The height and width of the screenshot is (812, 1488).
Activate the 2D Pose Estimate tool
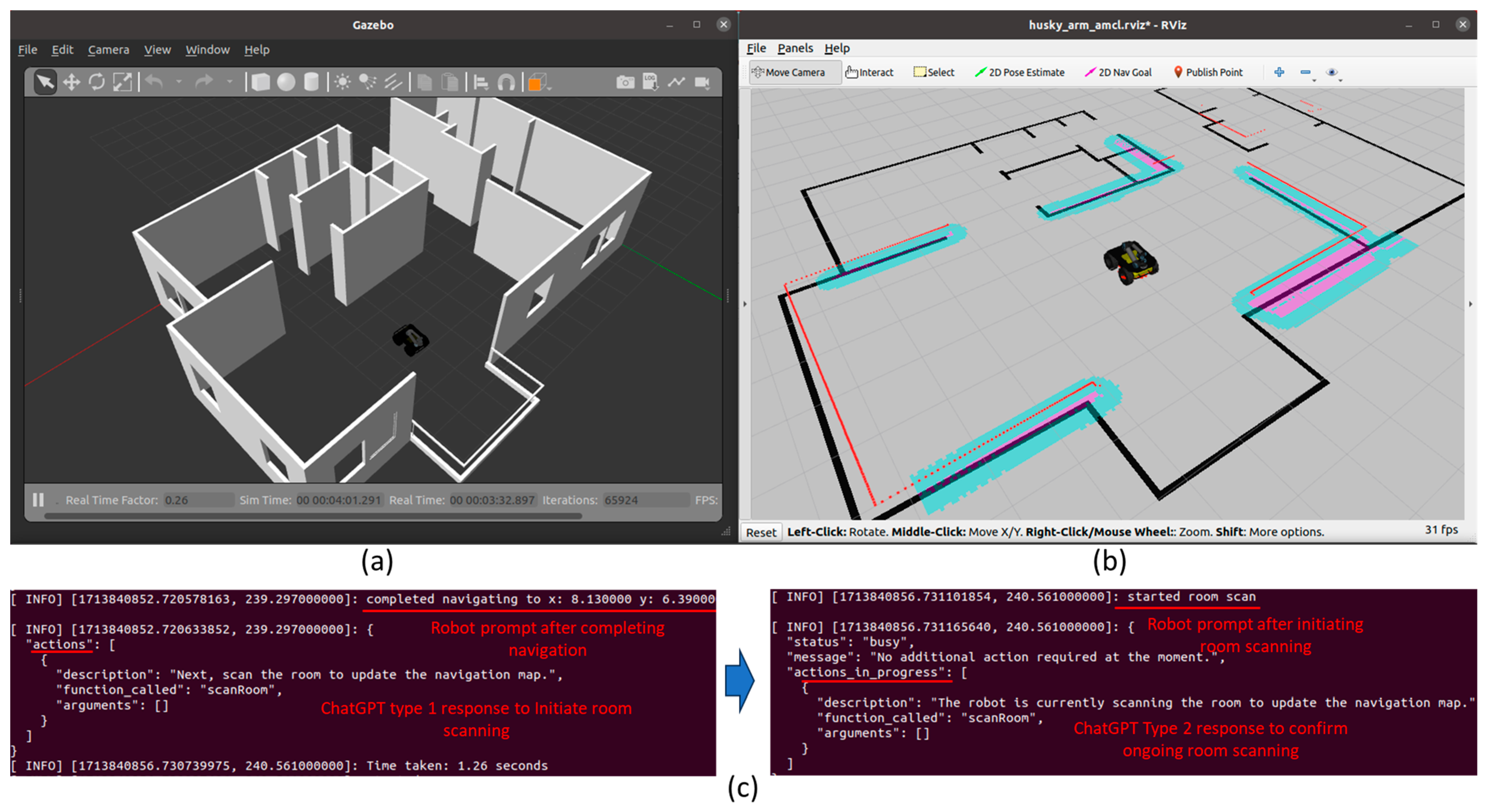pyautogui.click(x=1020, y=72)
